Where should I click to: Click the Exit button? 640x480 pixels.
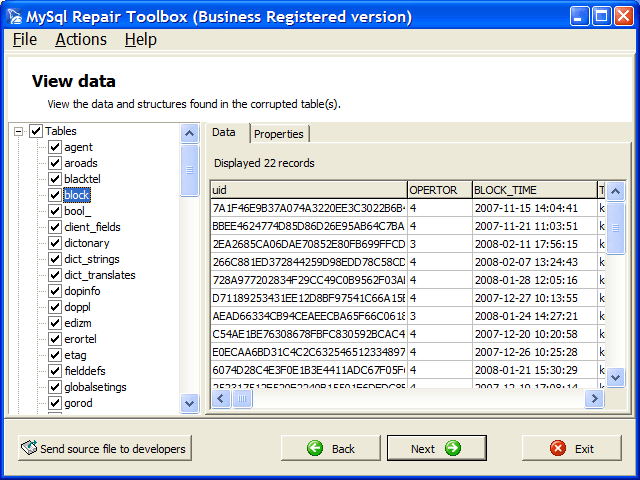tap(572, 448)
